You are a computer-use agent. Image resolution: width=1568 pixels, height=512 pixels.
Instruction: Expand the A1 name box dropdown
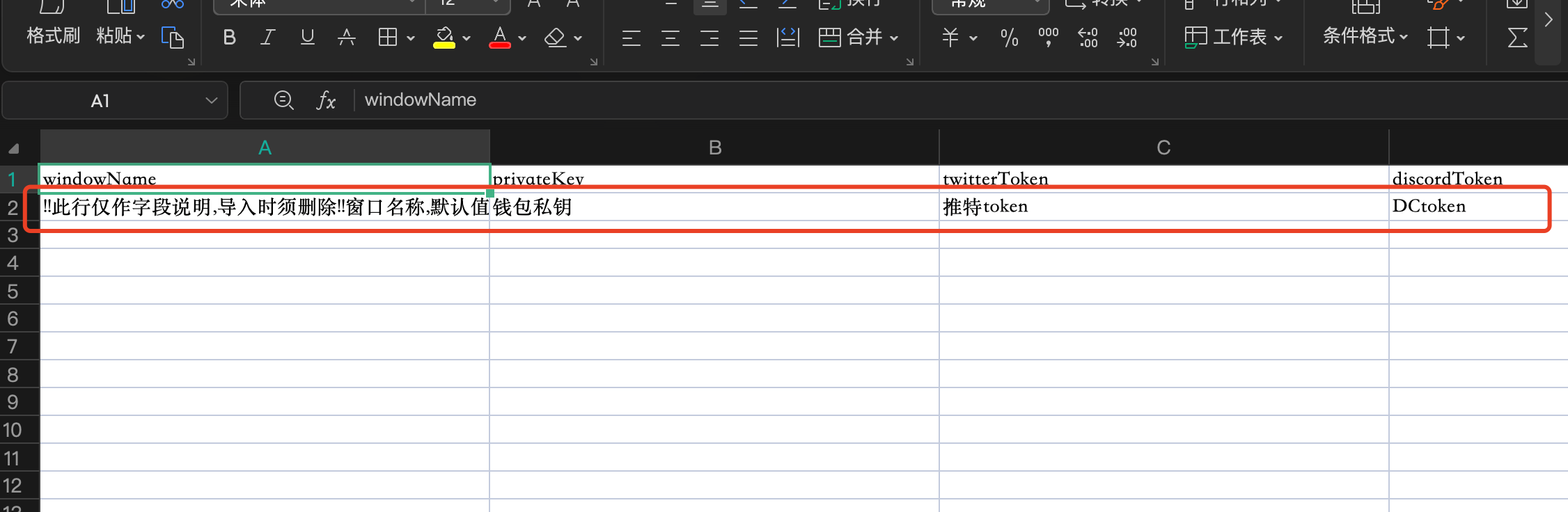[212, 101]
